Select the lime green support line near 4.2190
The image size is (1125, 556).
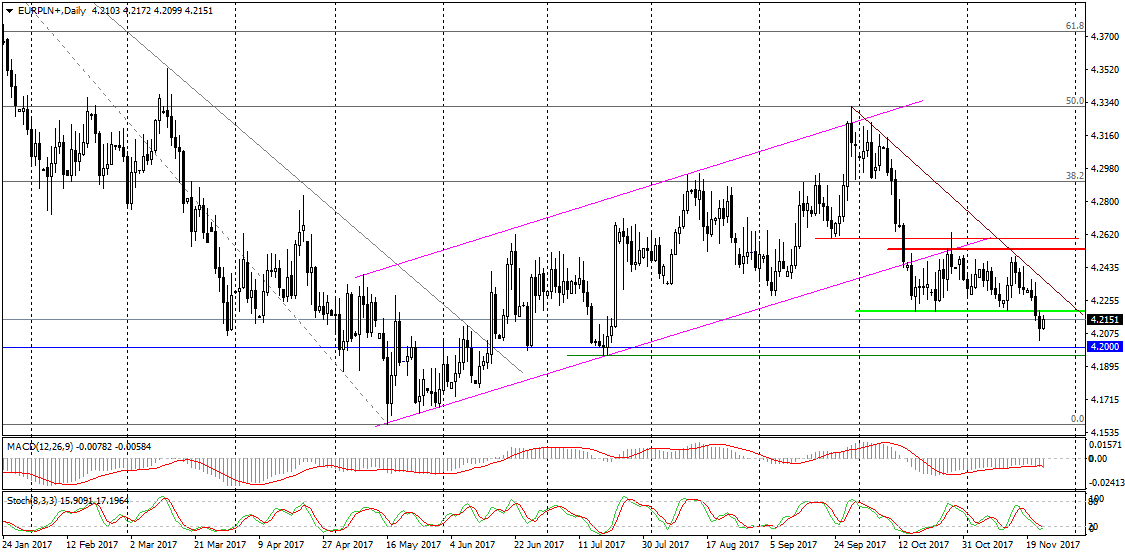(x=969, y=311)
